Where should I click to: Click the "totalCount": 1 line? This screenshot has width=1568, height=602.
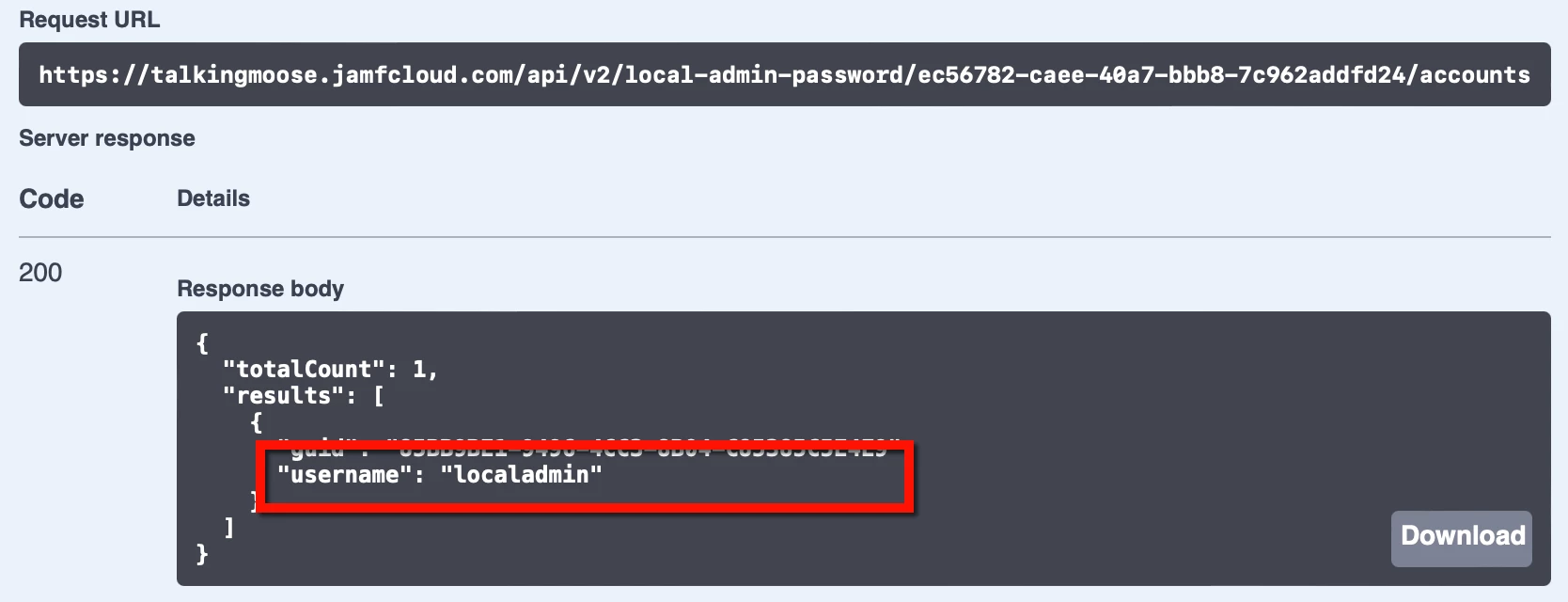[x=330, y=369]
